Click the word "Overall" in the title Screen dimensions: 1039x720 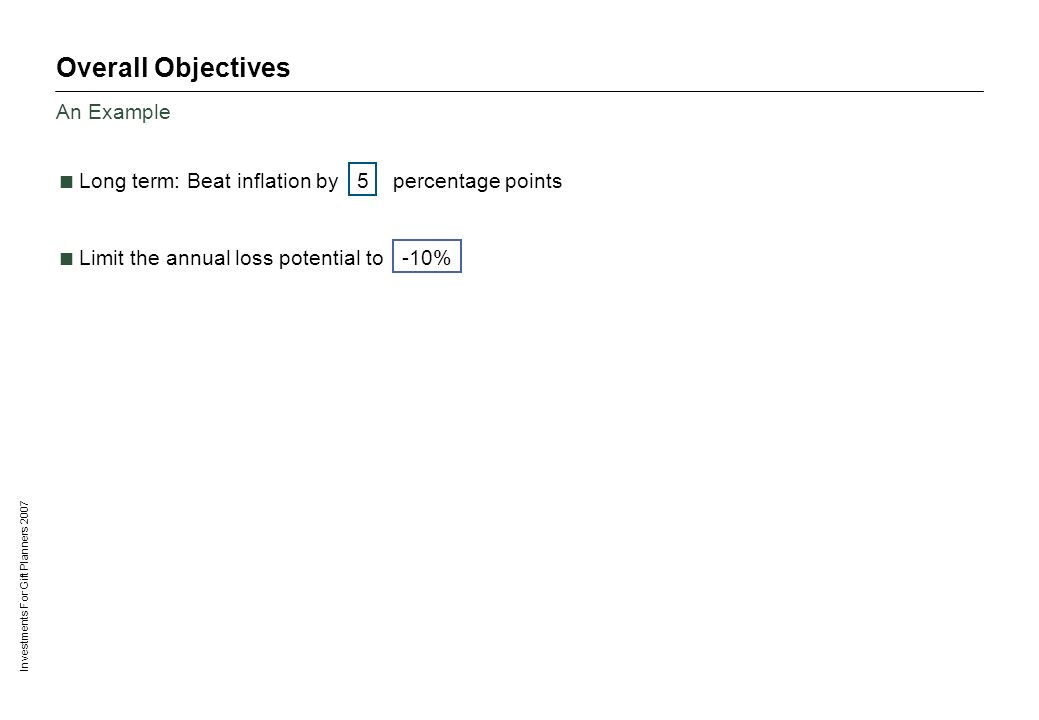102,68
